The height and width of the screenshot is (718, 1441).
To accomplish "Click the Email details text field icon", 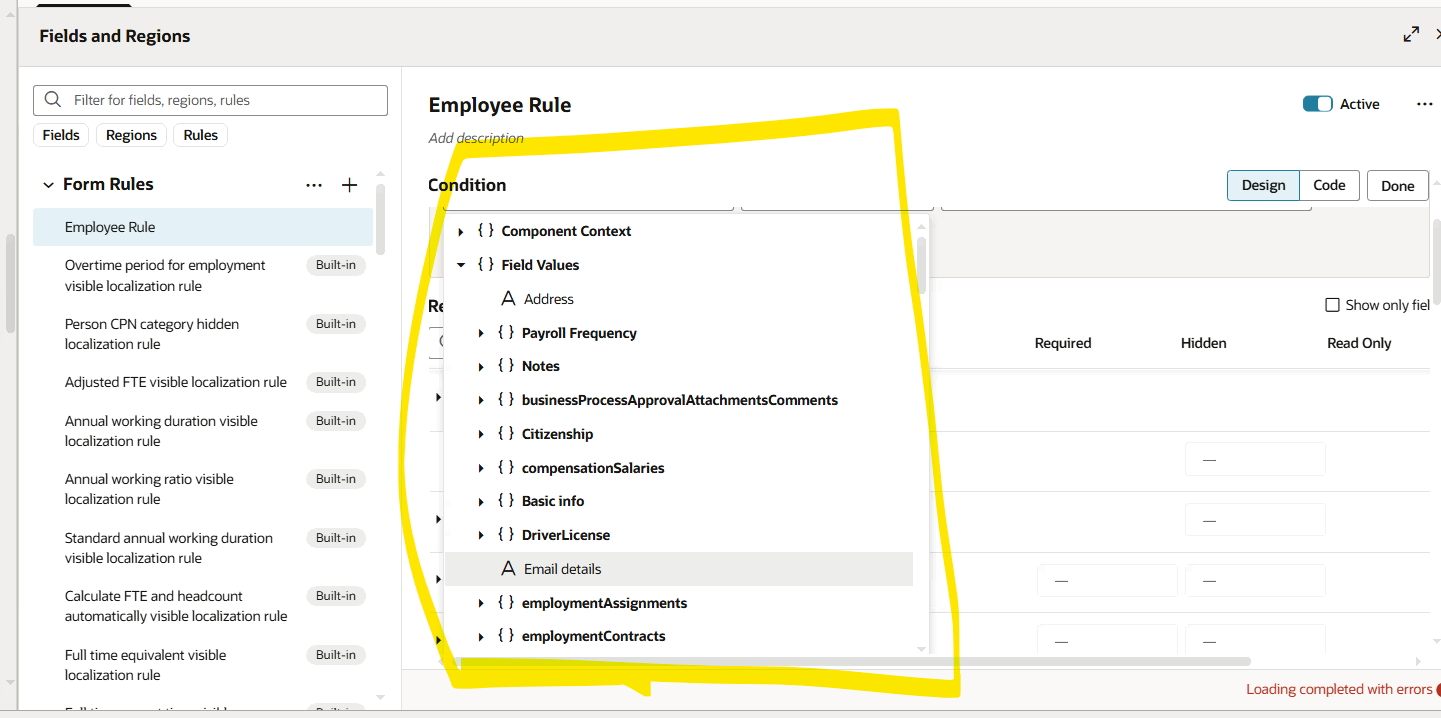I will click(x=508, y=569).
